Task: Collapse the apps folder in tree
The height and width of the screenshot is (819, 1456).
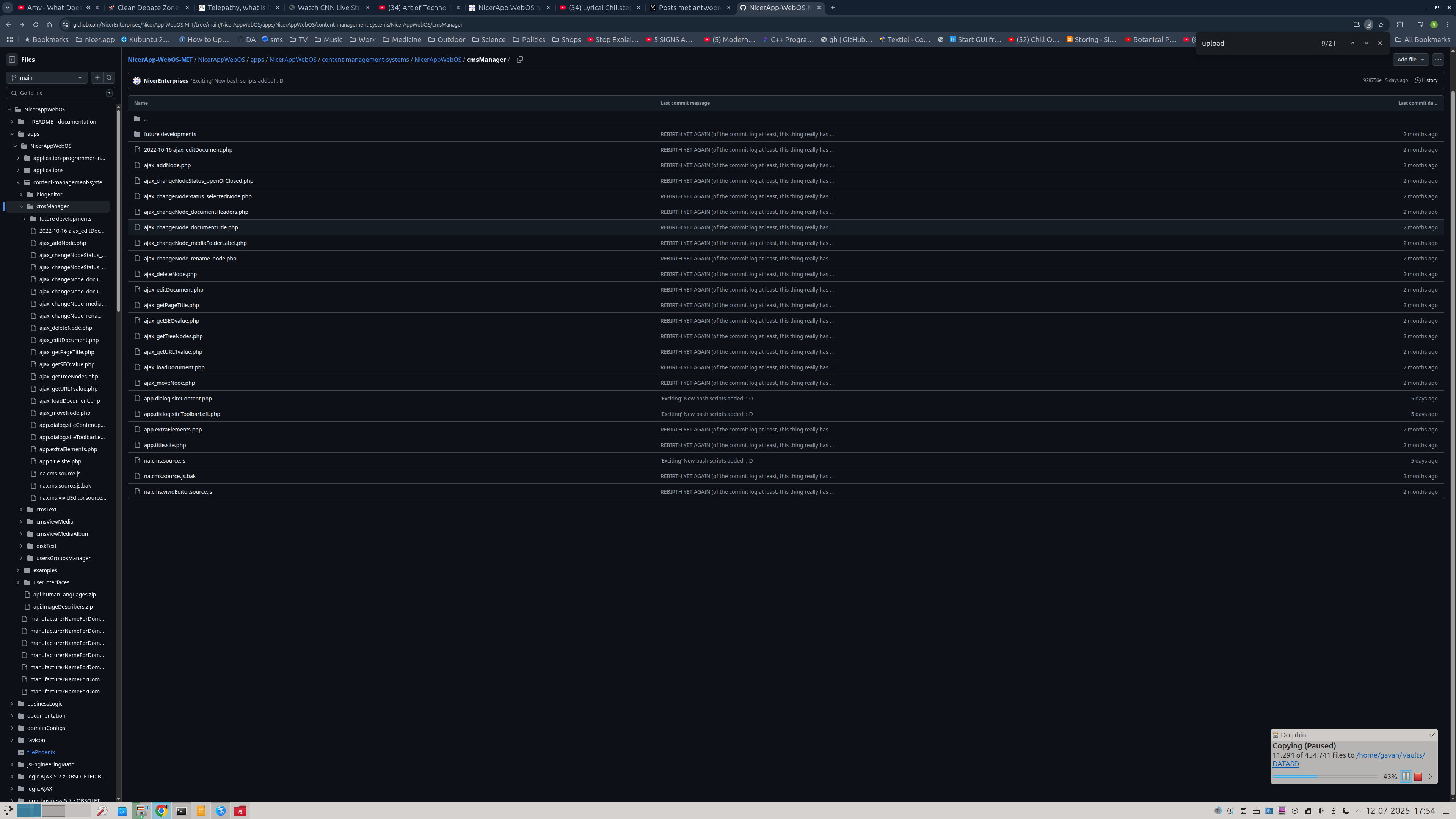Action: (12, 134)
